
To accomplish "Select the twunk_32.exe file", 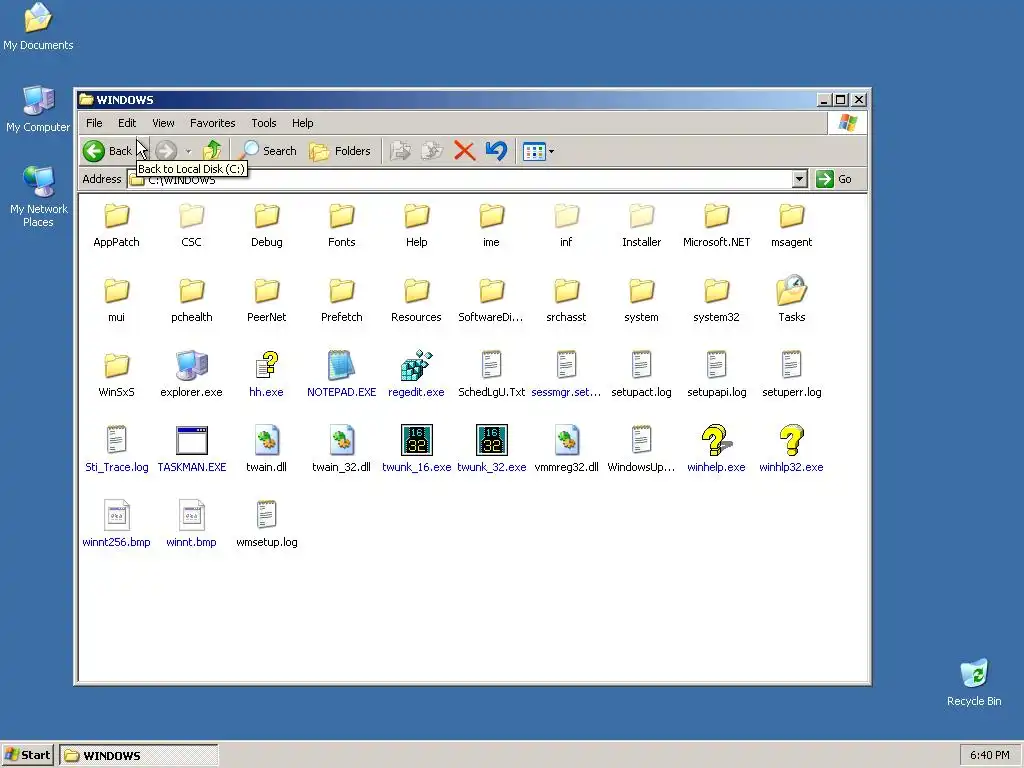I will 491,451.
